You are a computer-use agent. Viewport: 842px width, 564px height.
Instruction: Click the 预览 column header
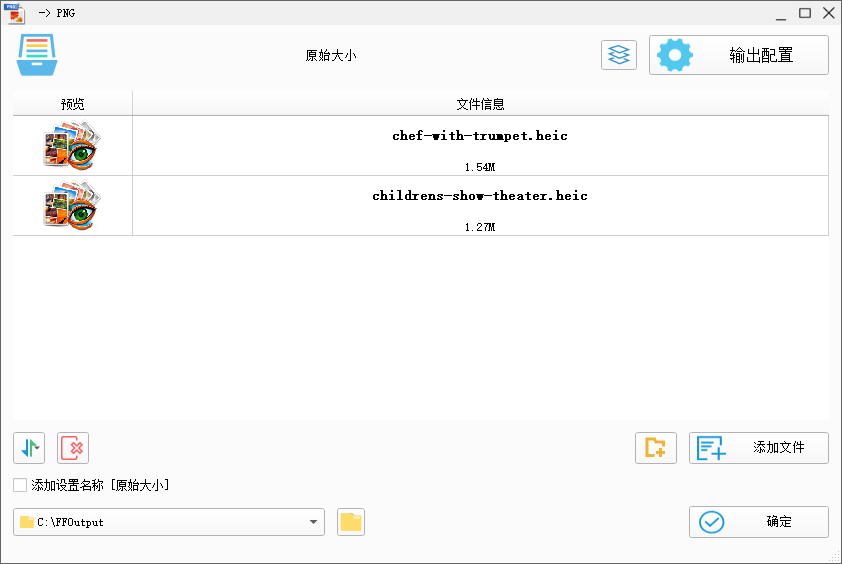pyautogui.click(x=72, y=104)
